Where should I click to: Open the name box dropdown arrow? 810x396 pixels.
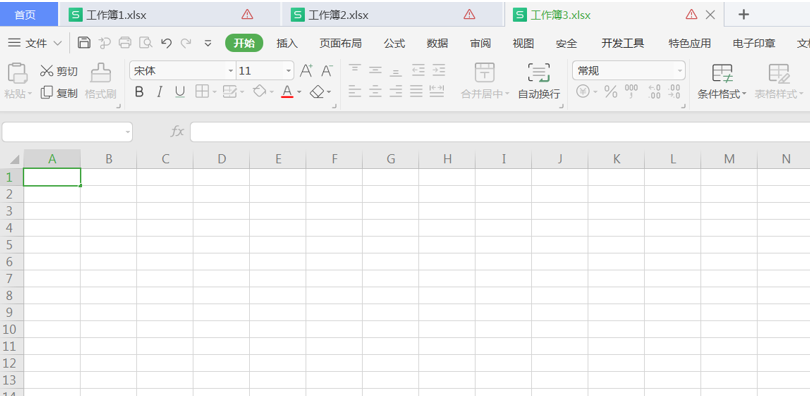[x=128, y=132]
